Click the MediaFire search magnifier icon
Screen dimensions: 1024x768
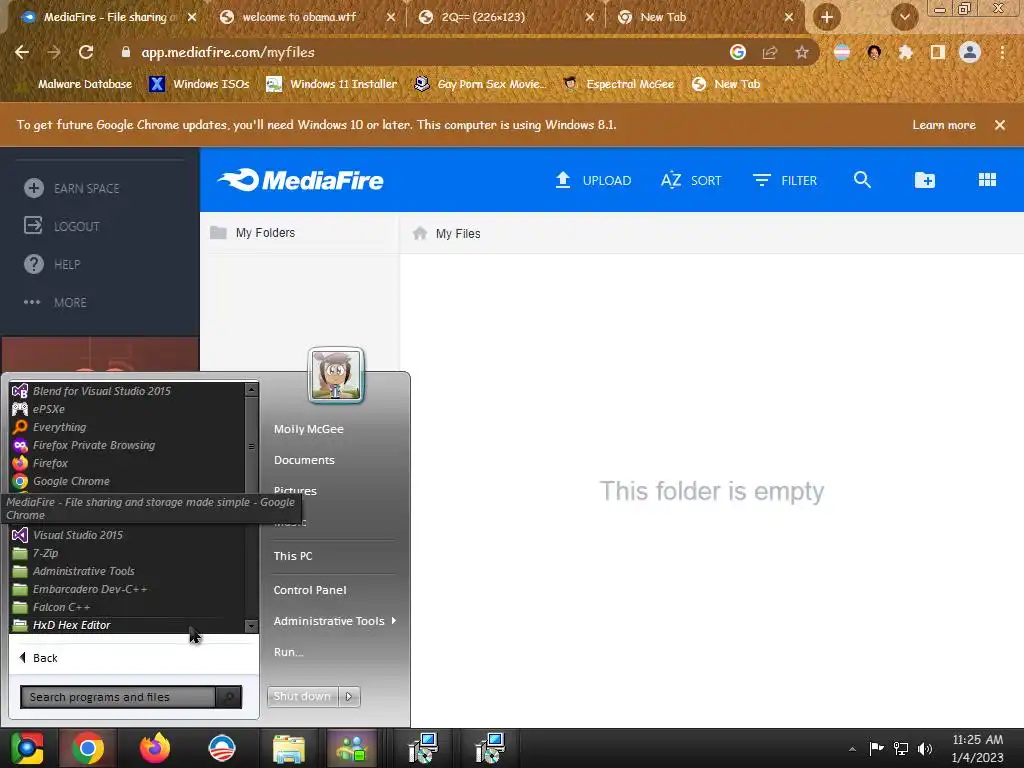point(862,180)
